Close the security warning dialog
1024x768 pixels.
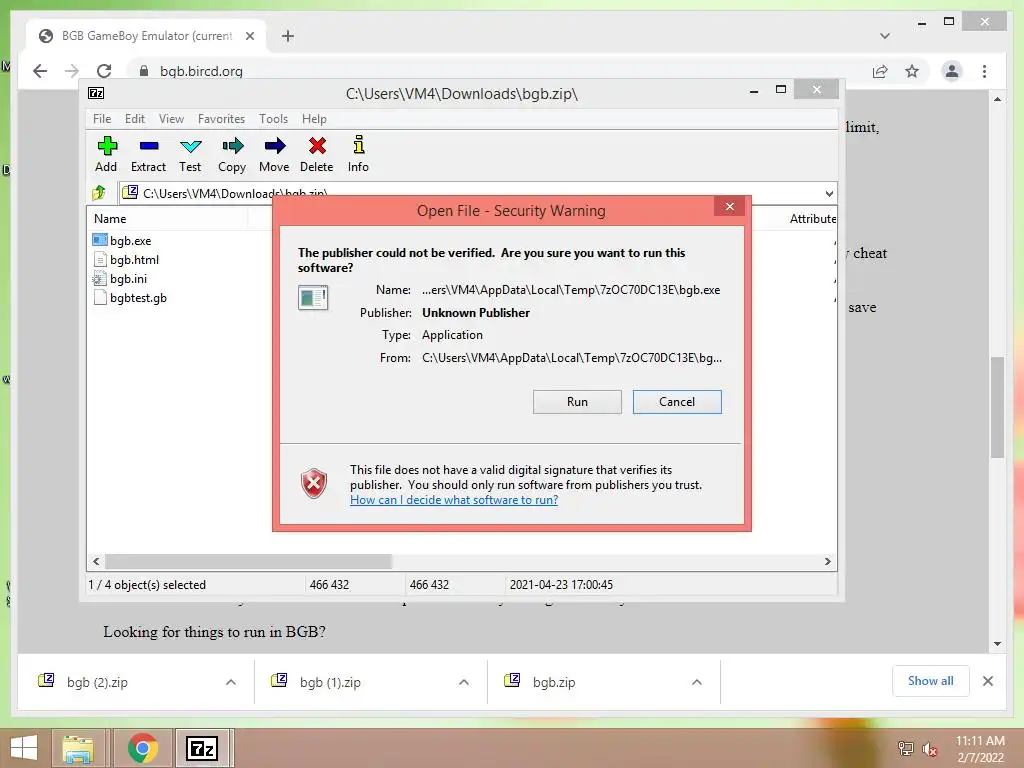pos(729,207)
